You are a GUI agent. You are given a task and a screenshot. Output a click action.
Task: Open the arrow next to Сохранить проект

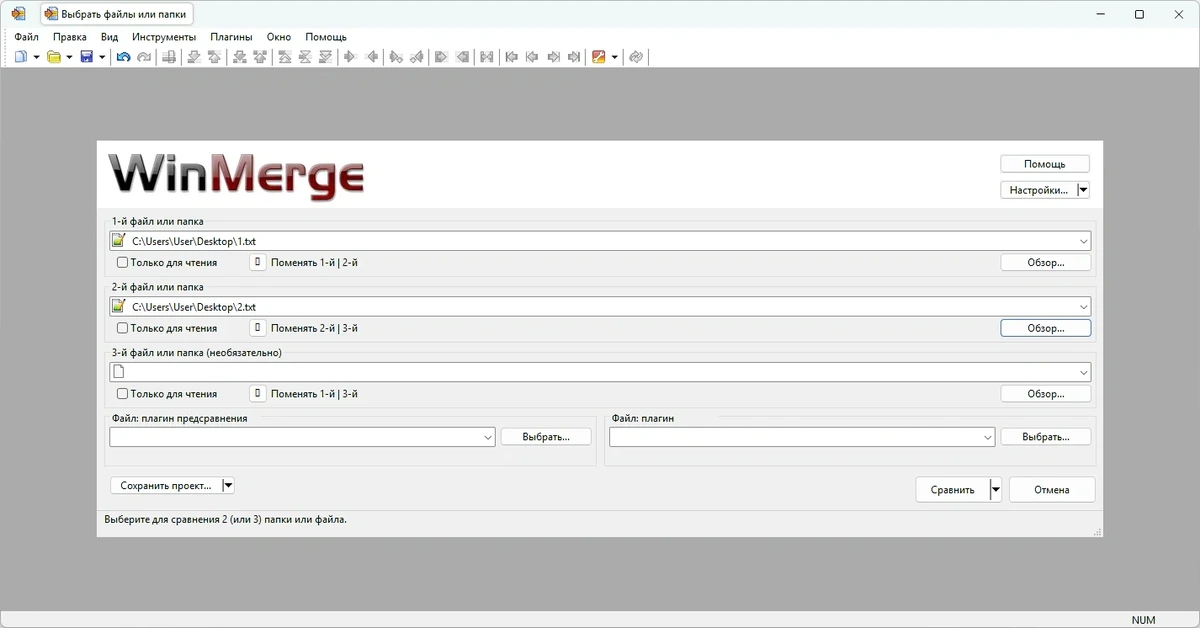[228, 485]
